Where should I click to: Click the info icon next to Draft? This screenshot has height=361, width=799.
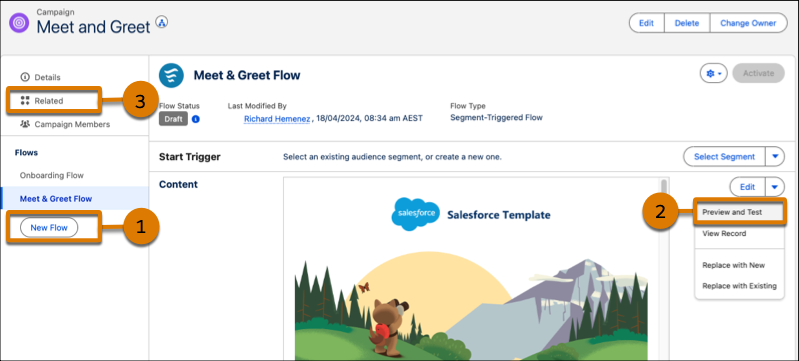[x=196, y=119]
